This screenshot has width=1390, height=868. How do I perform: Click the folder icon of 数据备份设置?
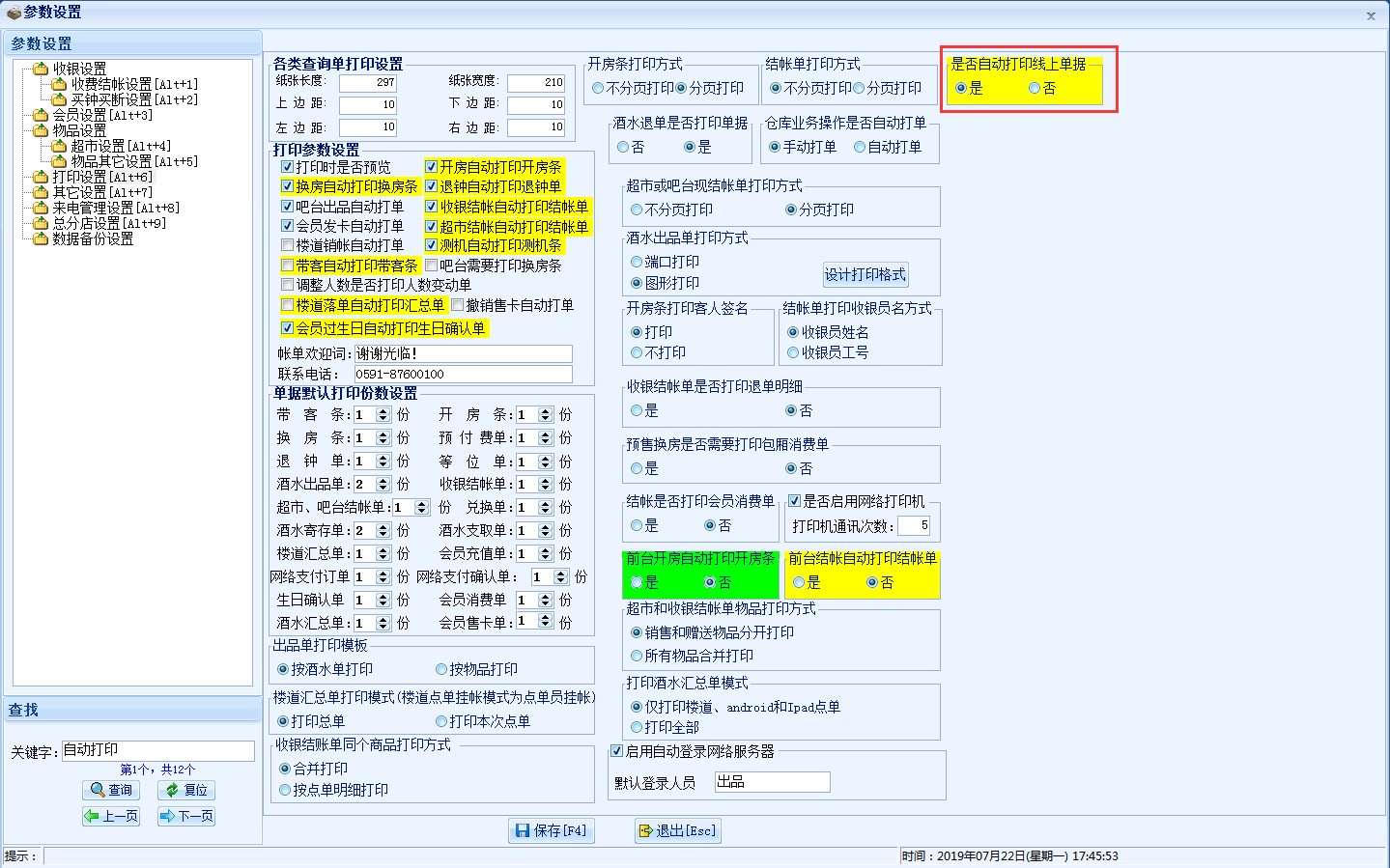[x=41, y=238]
